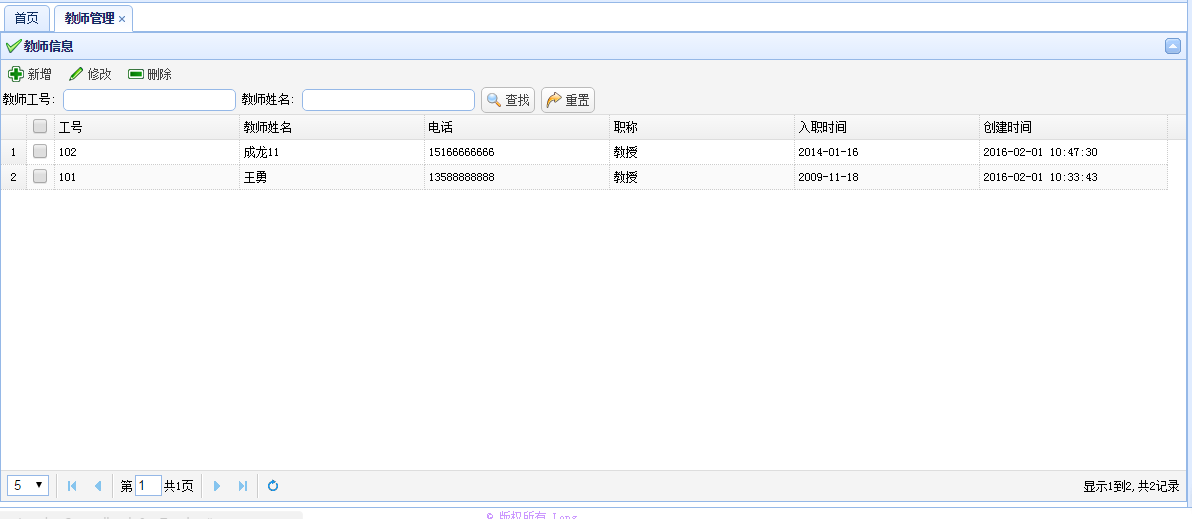Collapse the 教师信息 panel

pos(1173,45)
